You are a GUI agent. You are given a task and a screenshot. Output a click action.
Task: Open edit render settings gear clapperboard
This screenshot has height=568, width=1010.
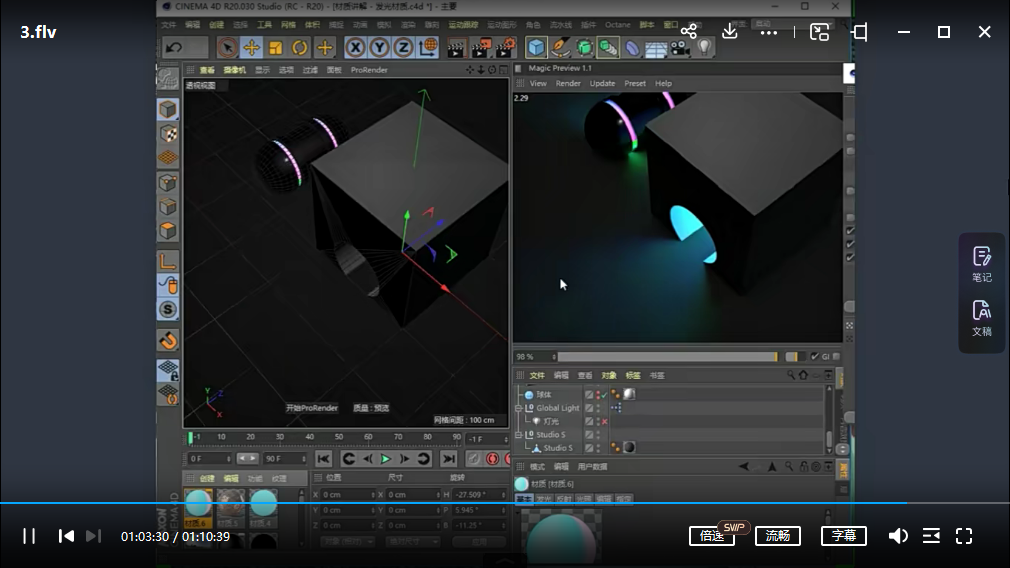(x=505, y=48)
